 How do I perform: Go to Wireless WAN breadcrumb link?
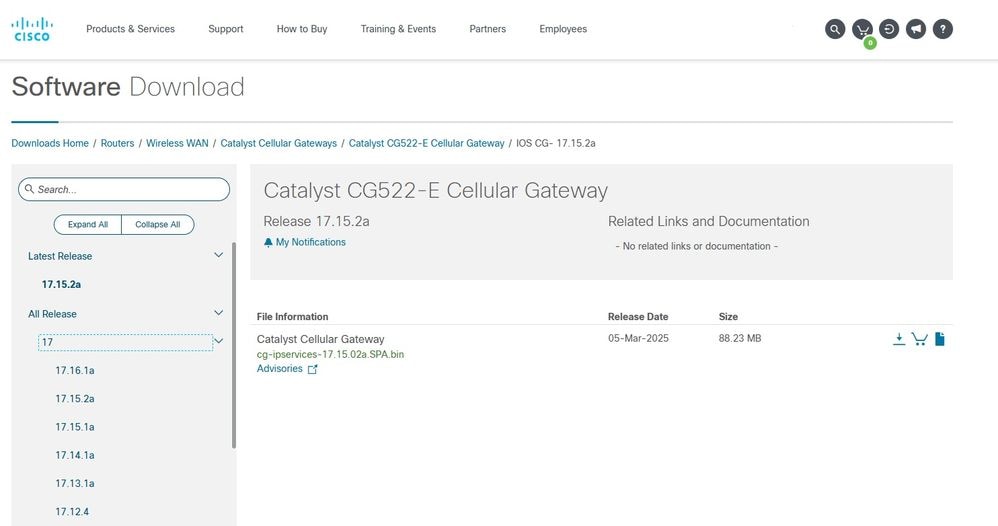(178, 143)
